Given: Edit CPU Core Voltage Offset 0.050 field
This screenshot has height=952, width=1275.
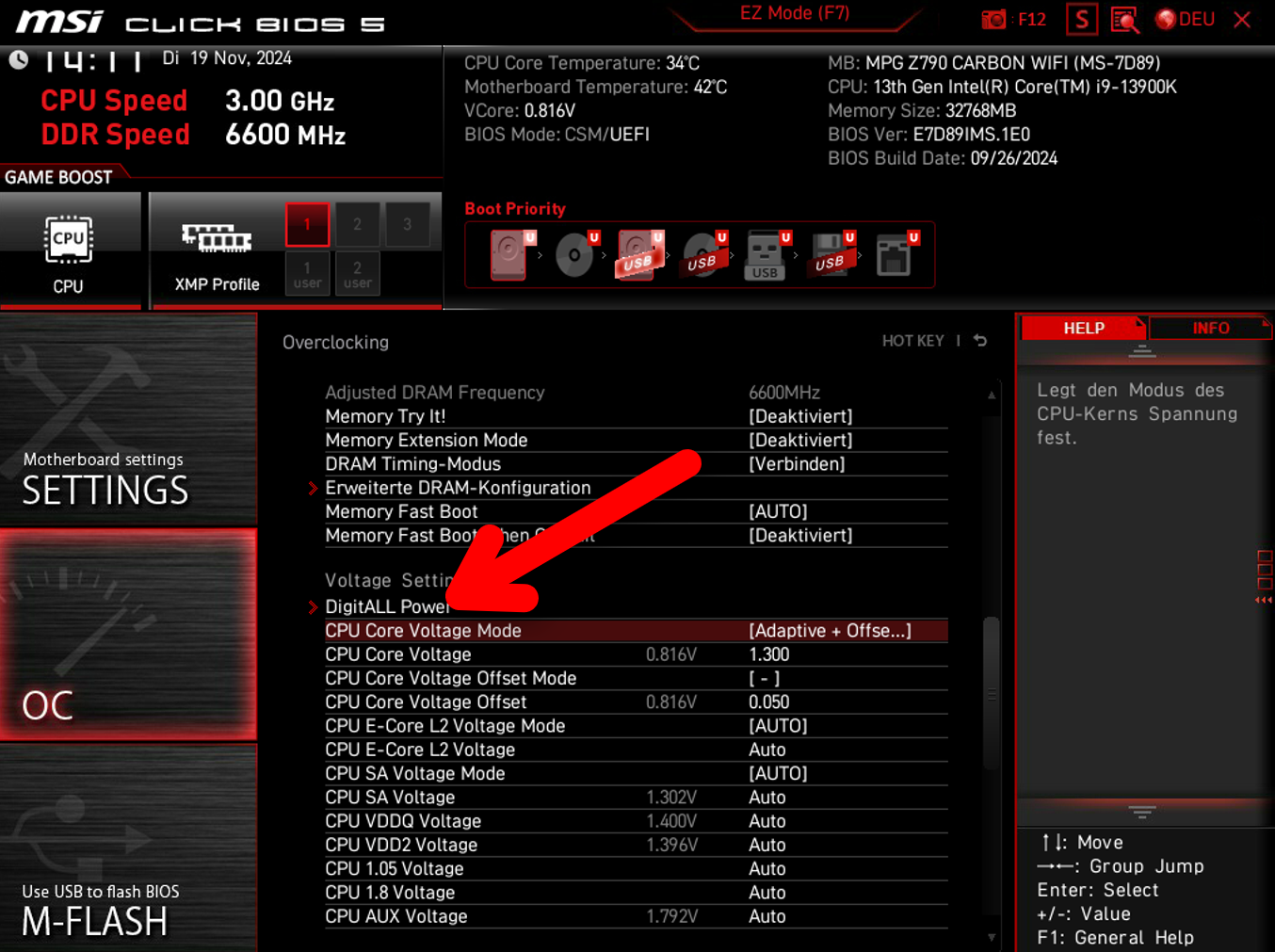Looking at the screenshot, I should click(x=769, y=702).
